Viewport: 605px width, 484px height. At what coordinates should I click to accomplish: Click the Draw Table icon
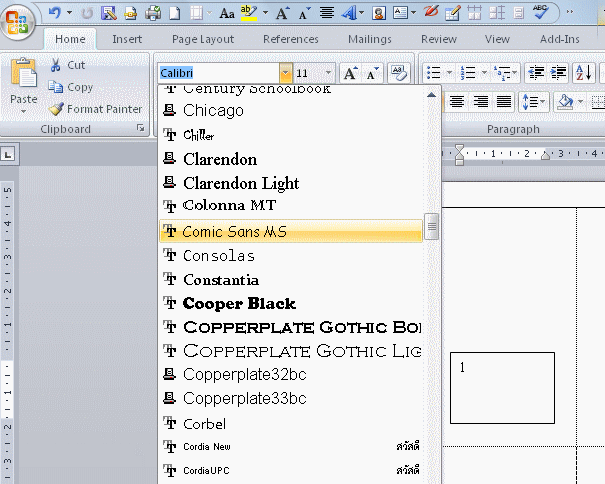(x=452, y=14)
